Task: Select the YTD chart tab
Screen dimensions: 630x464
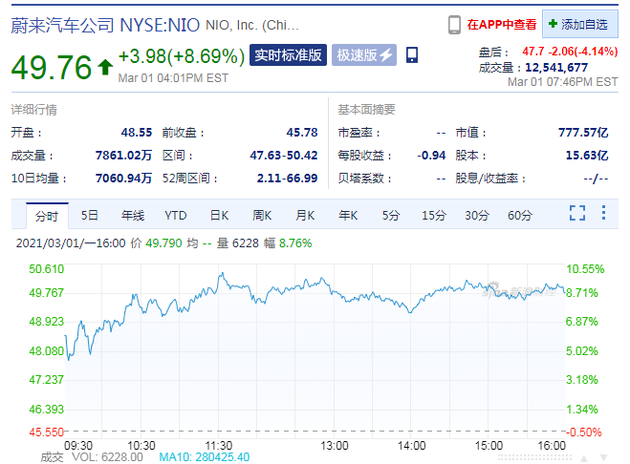Action: (x=176, y=215)
